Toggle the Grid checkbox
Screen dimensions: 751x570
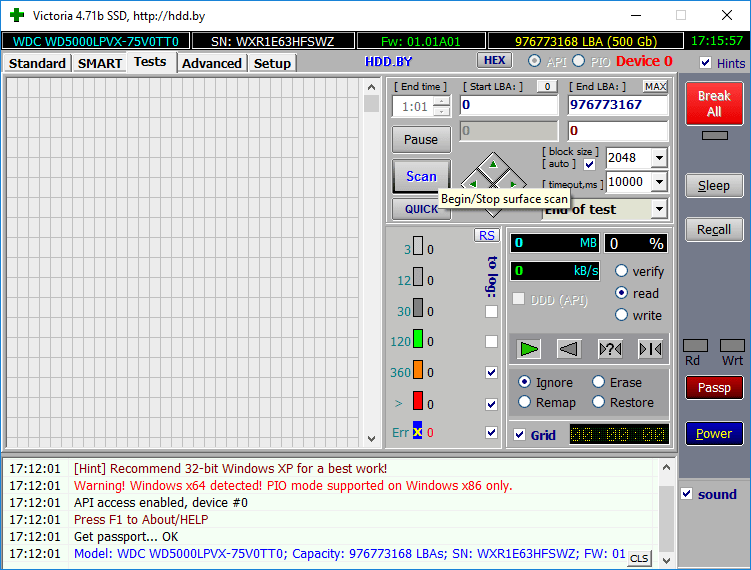[520, 434]
